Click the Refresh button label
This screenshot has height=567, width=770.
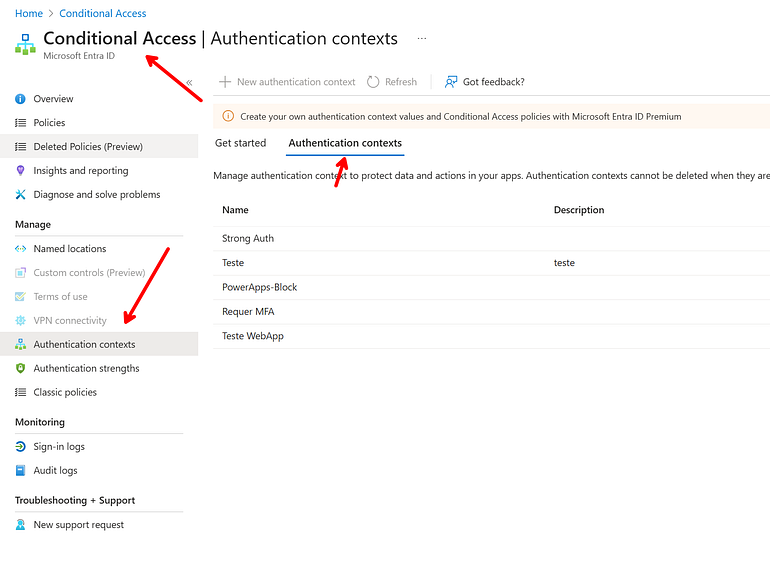401,82
